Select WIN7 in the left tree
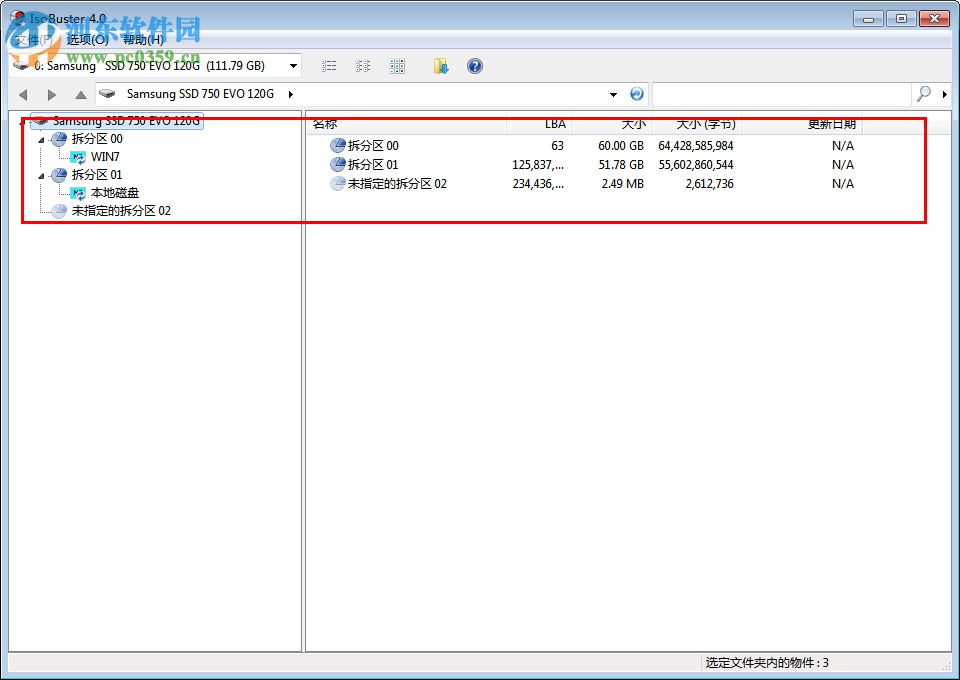Viewport: 960px width, 680px height. 104,156
